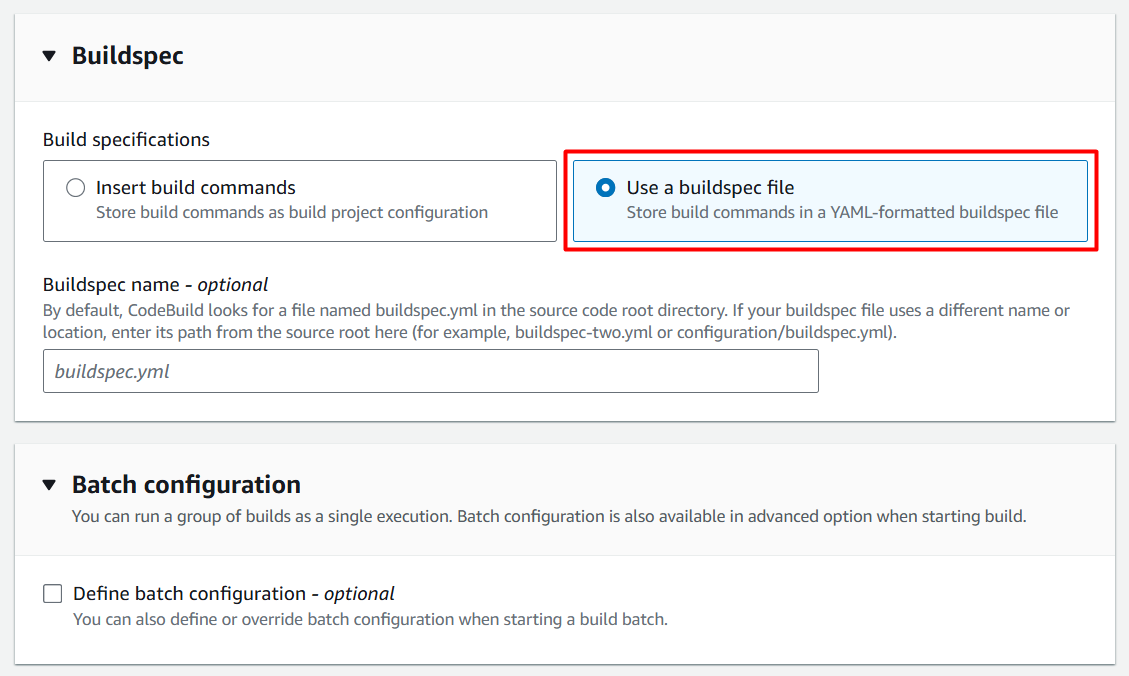Click the "run a group of builds" description

548,517
